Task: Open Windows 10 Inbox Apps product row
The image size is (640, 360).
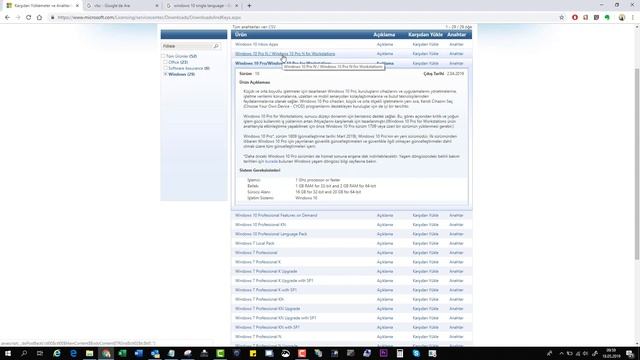Action: pos(256,44)
